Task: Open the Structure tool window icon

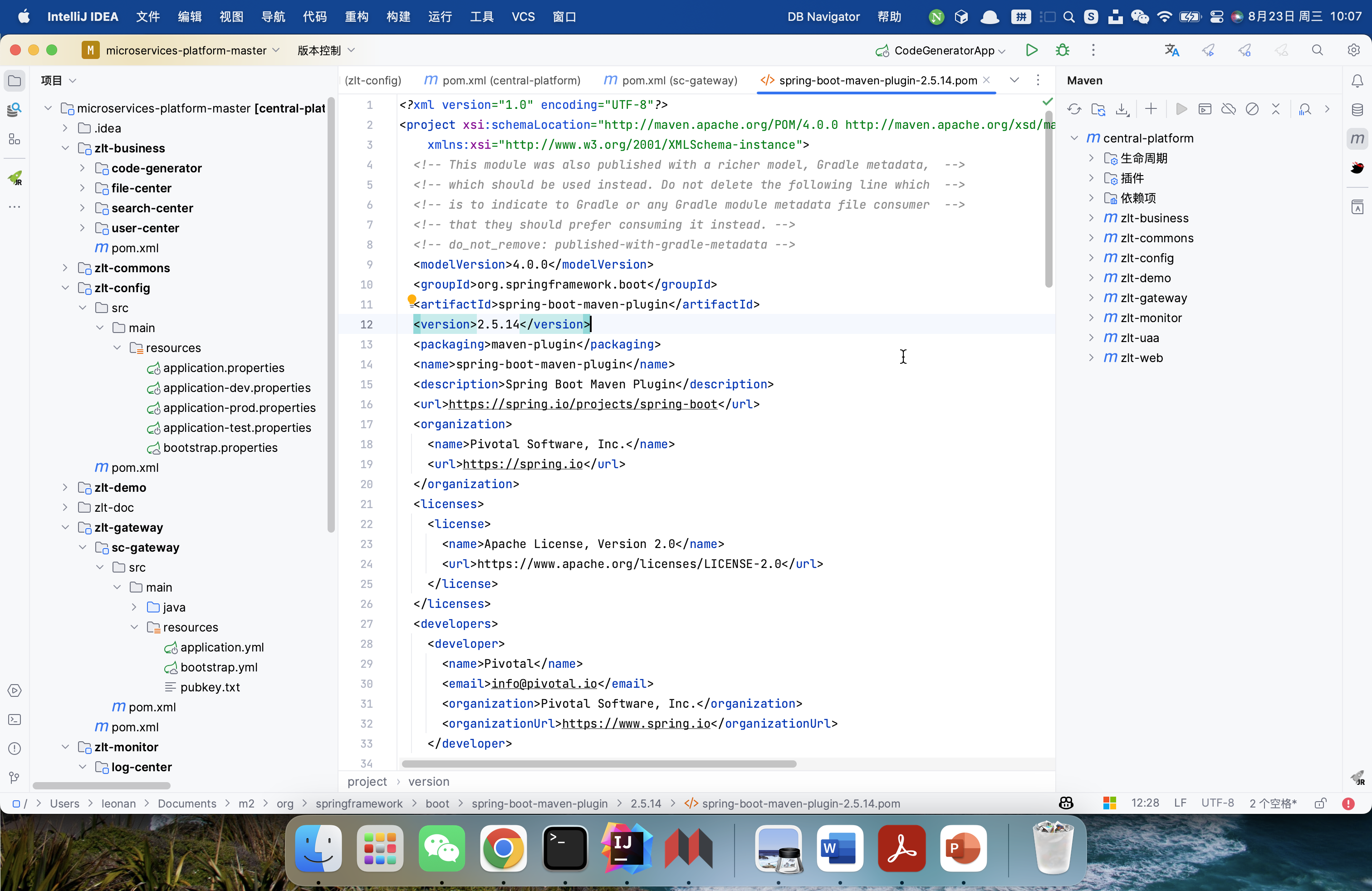Action: point(15,139)
